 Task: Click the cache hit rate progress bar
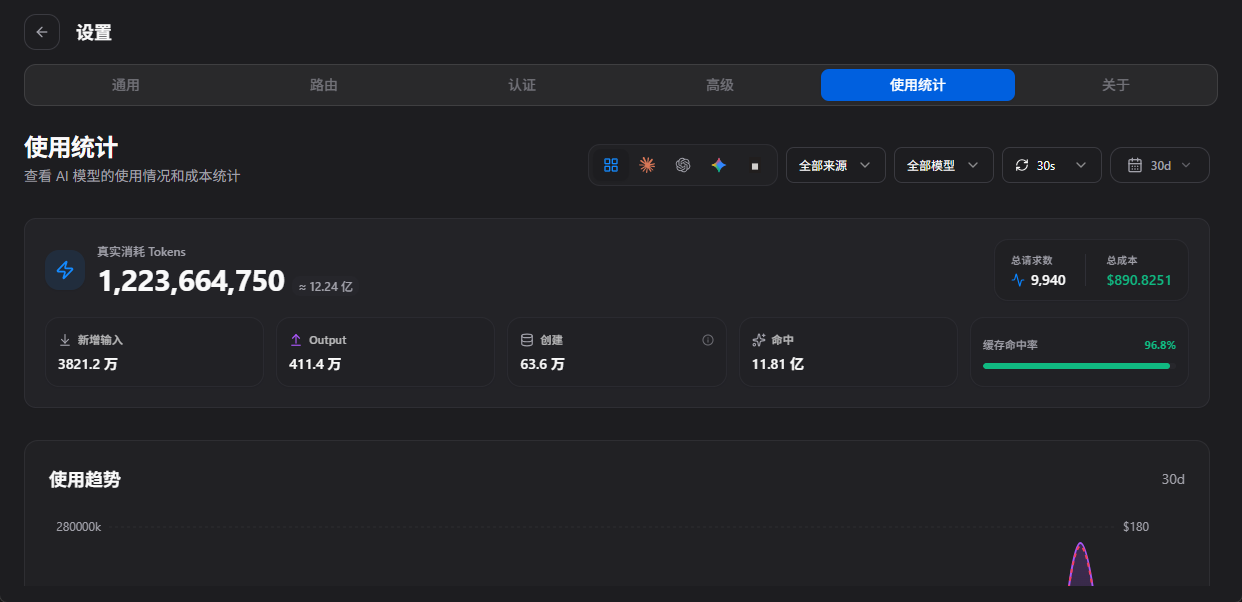pyautogui.click(x=1076, y=366)
